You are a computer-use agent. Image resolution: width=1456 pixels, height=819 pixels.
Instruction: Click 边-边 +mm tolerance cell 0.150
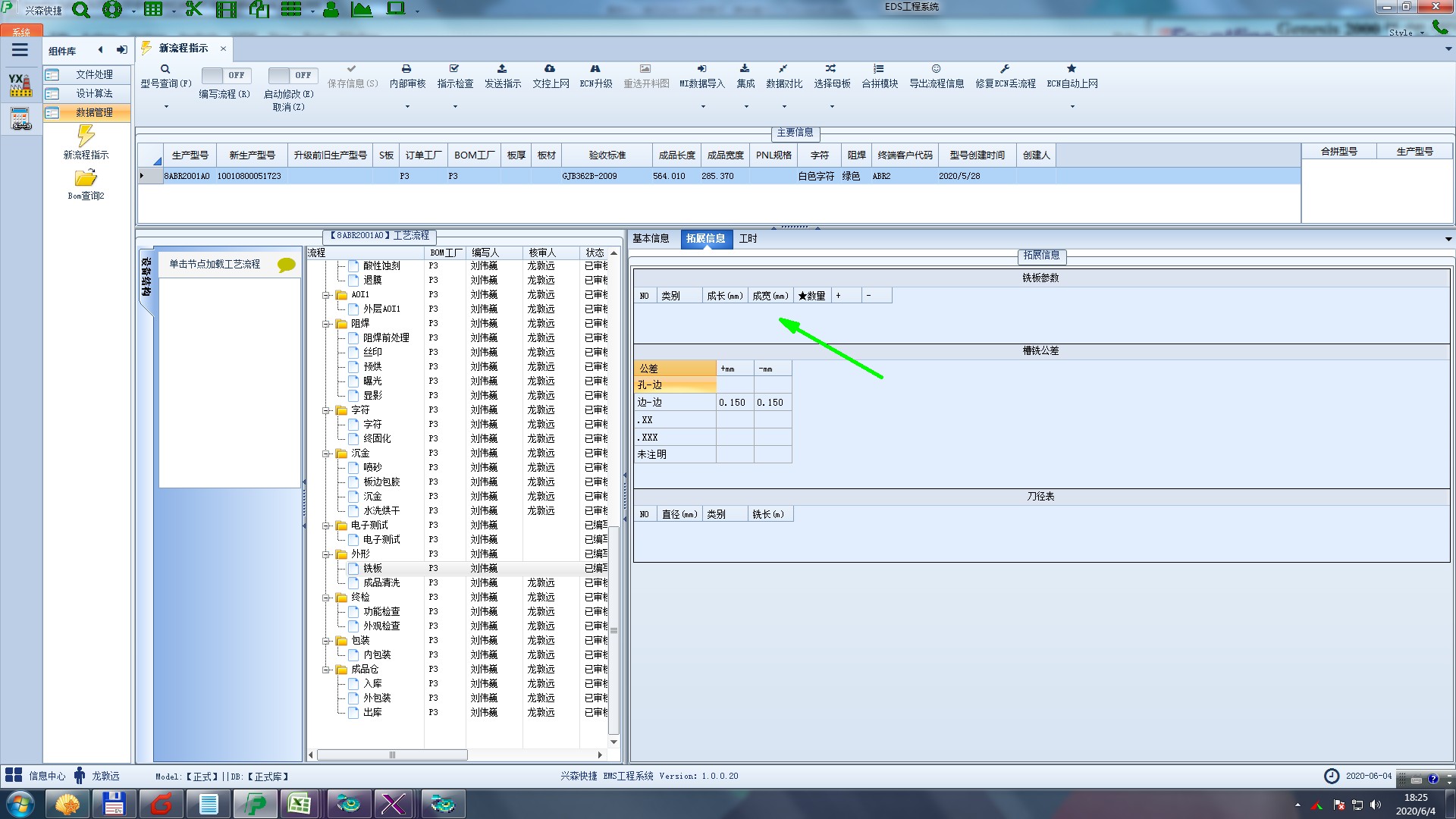pyautogui.click(x=735, y=403)
